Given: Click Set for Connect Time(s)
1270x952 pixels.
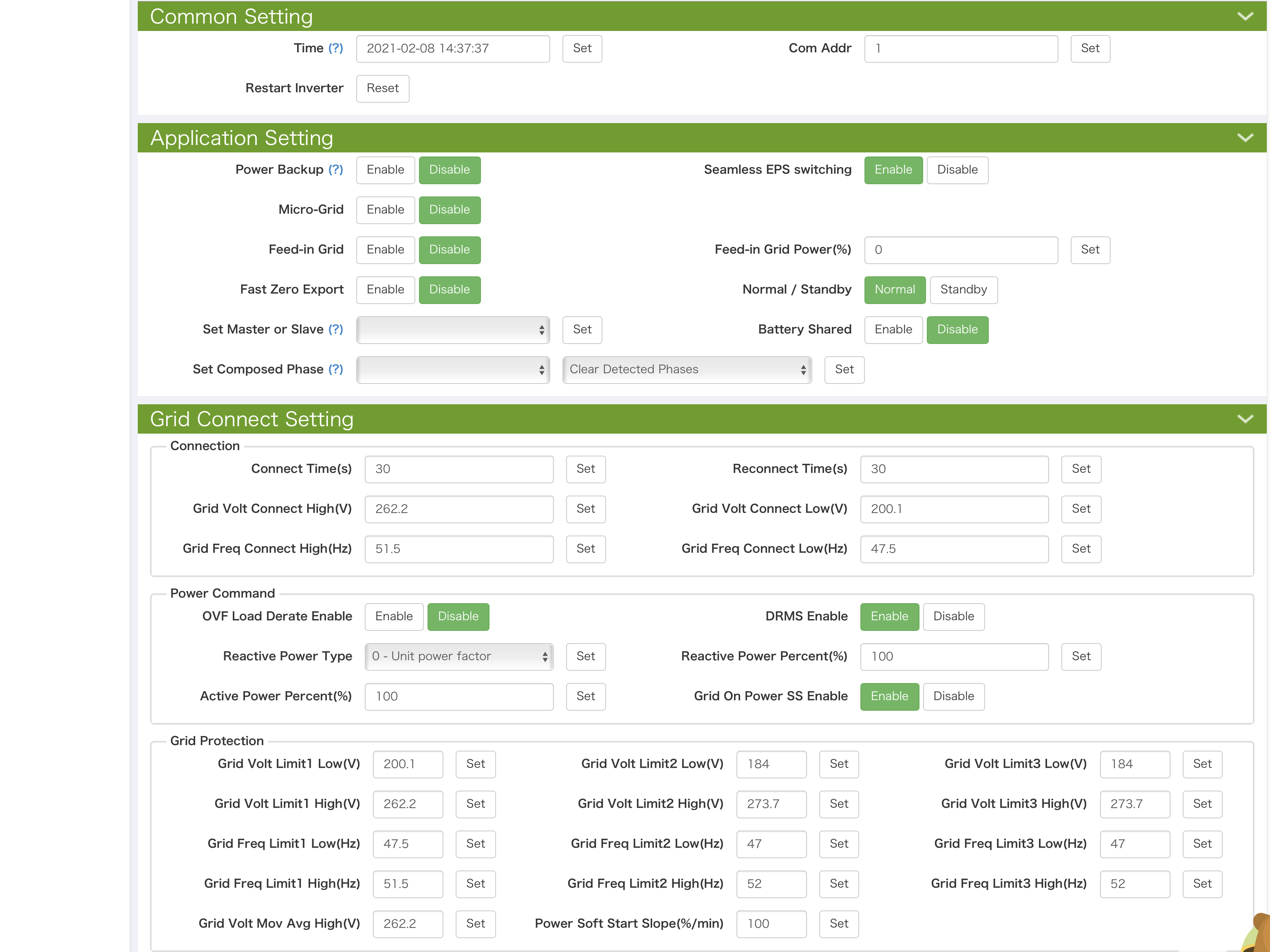Looking at the screenshot, I should (586, 469).
